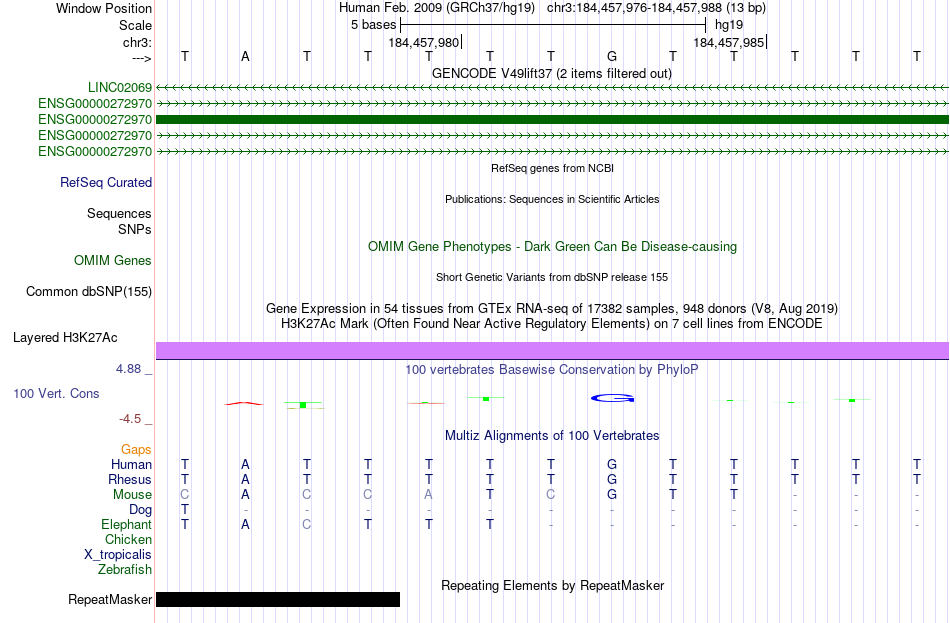The height and width of the screenshot is (623, 950).
Task: Select the X_tropicalis alignment row label
Action: point(118,555)
